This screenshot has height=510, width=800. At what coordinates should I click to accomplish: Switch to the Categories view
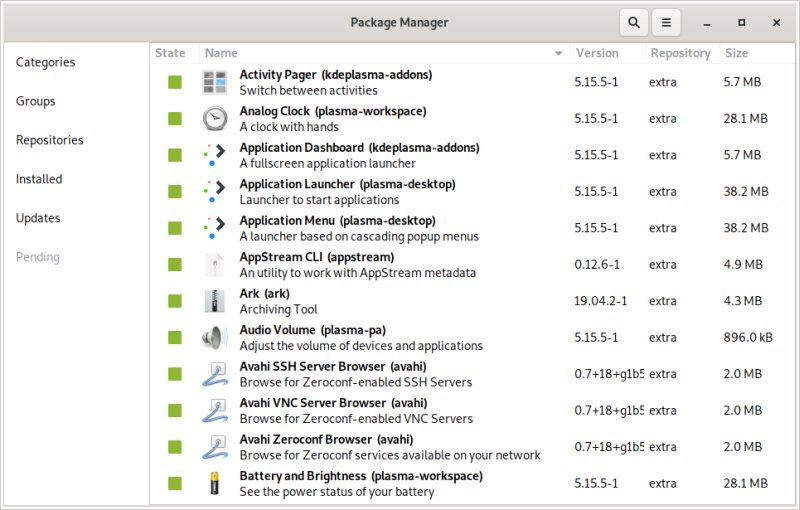pos(46,62)
